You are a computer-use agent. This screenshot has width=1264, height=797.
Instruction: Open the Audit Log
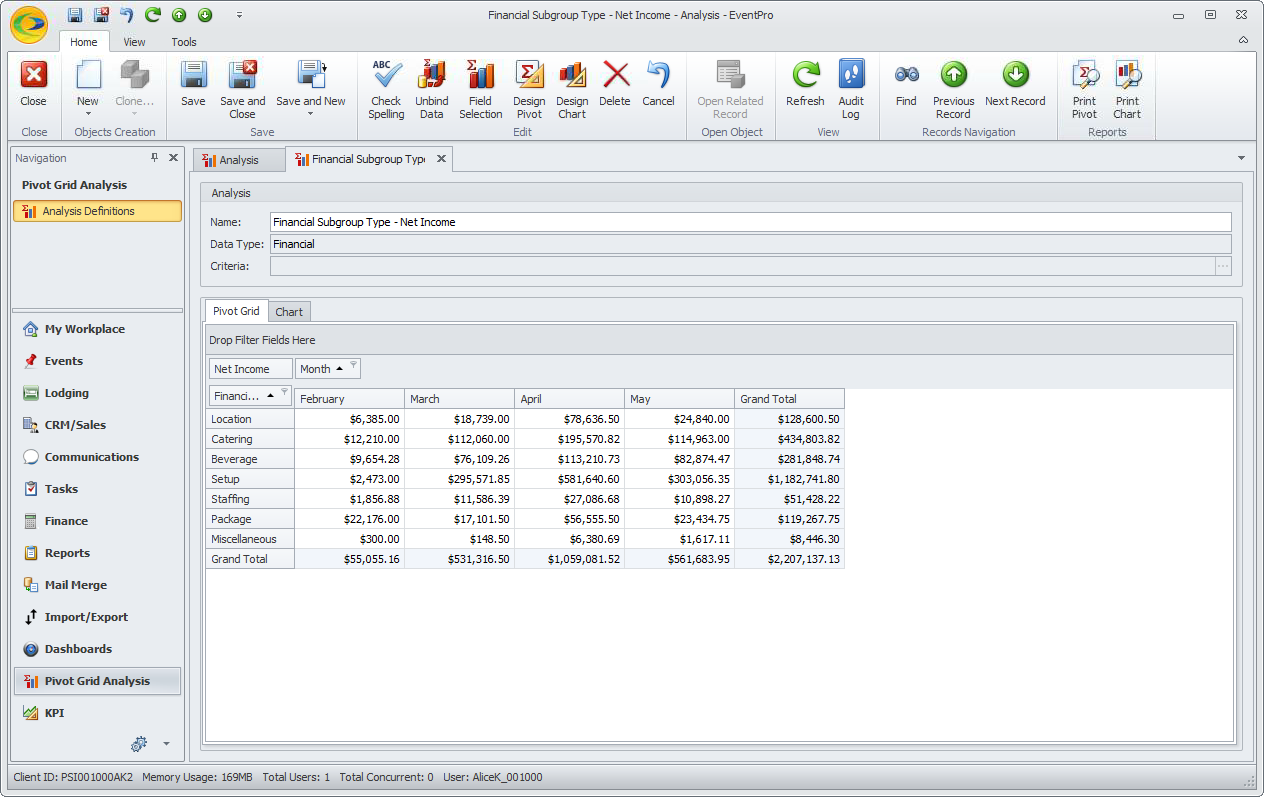tap(851, 89)
